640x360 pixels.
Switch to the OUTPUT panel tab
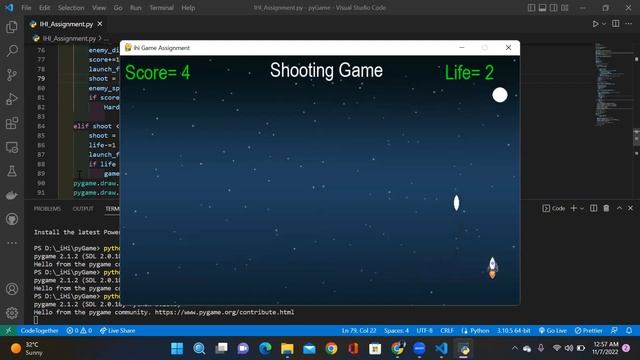click(x=83, y=209)
